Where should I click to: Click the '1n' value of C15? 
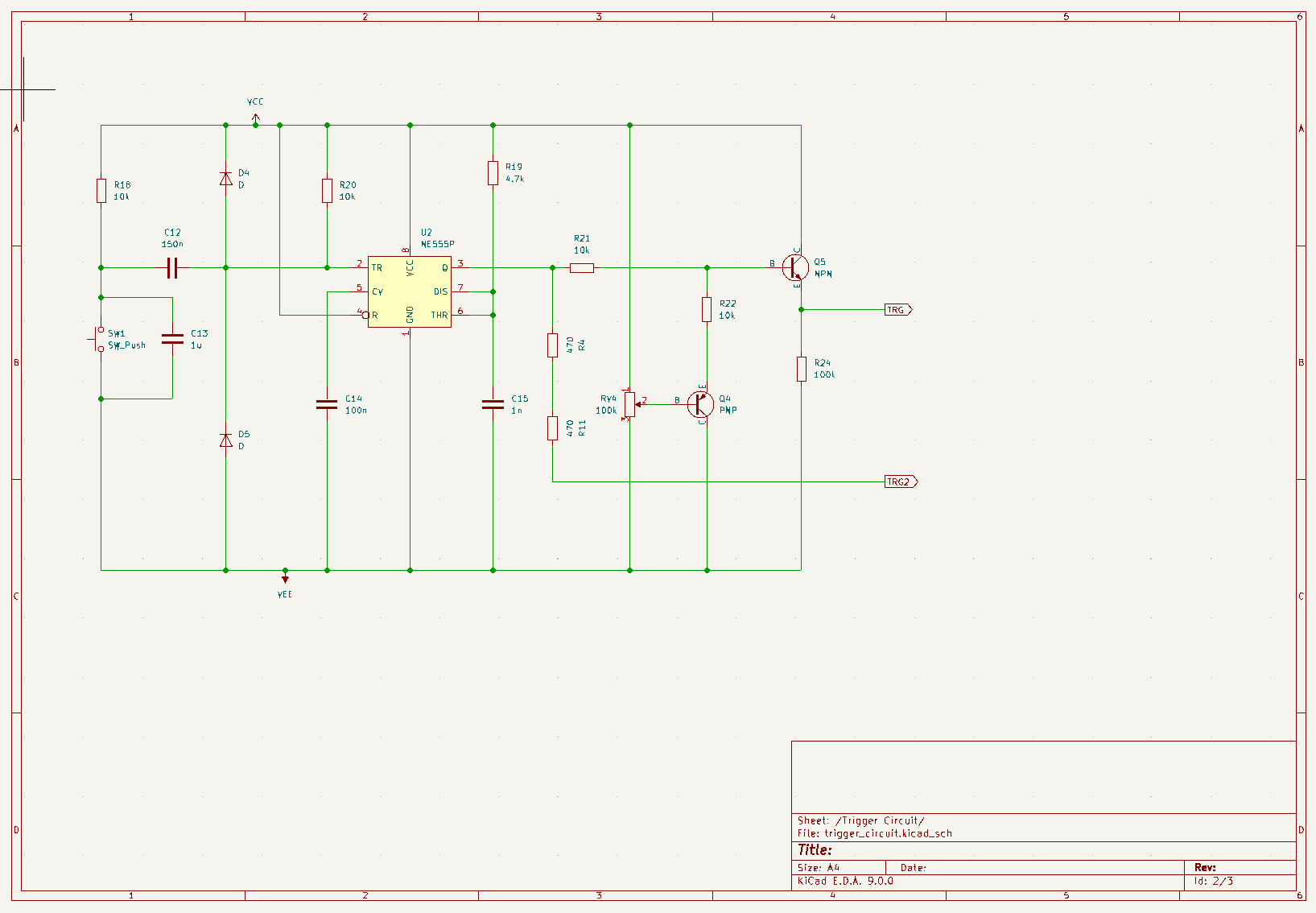point(517,410)
